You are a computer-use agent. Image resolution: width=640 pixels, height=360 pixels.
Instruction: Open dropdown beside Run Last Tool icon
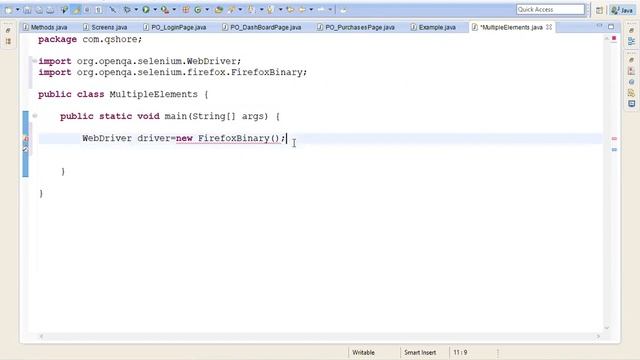(174, 9)
